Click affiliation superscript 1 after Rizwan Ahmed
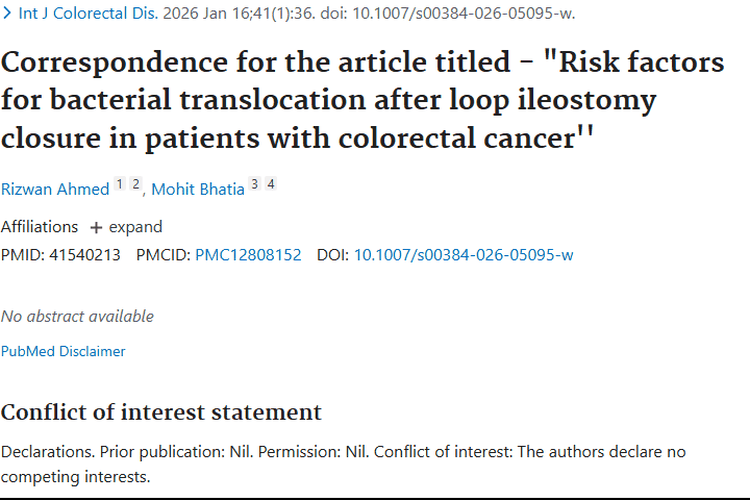The image size is (750, 500). (119, 185)
